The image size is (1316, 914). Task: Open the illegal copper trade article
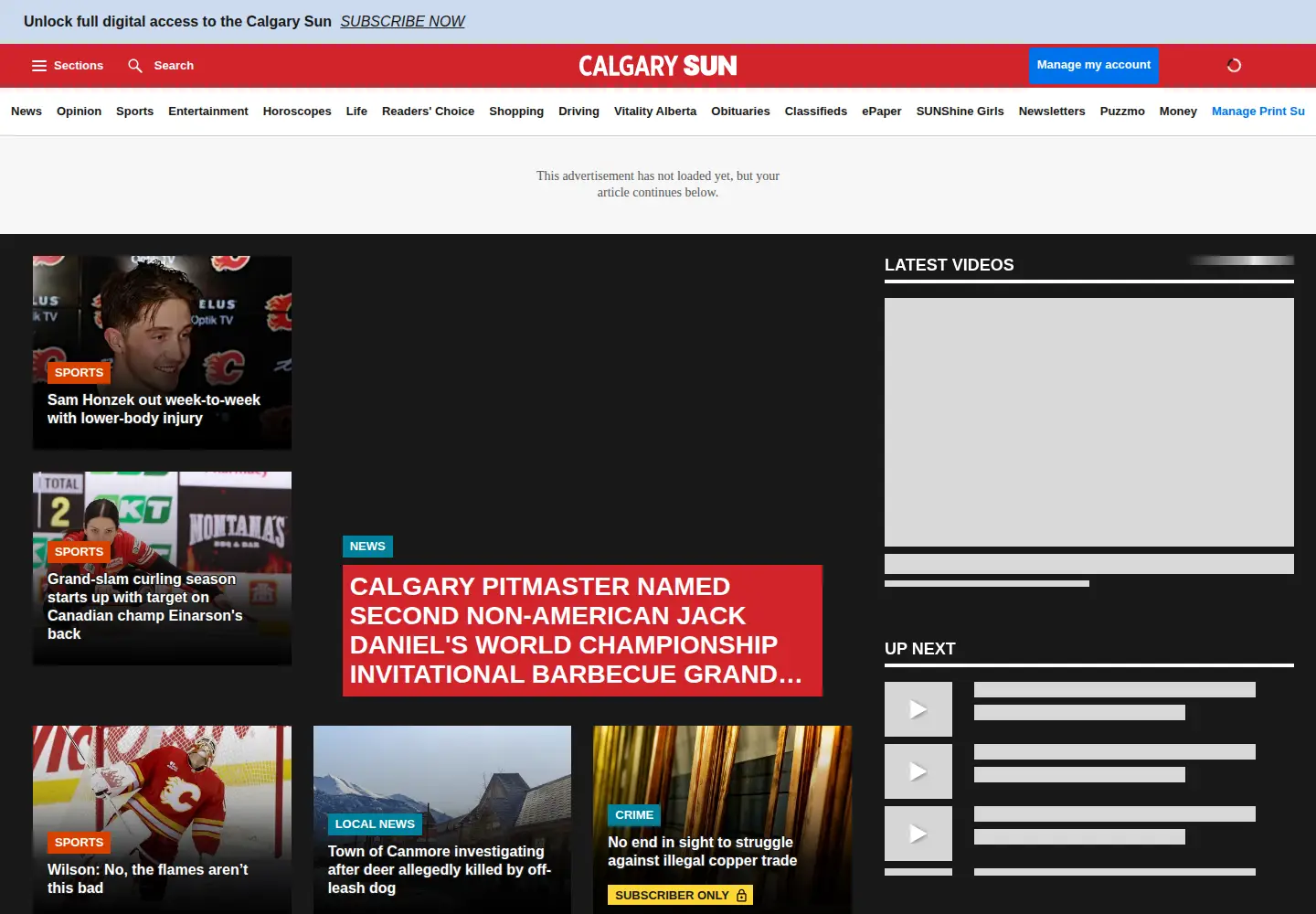702,851
